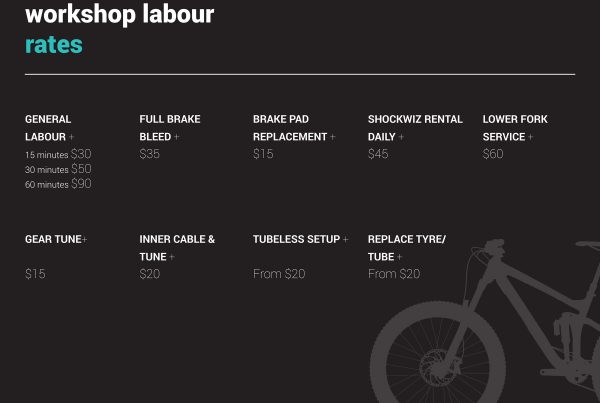Click the mountain bike silhouette graphic
Screen dimensions: 600x403
485,321
